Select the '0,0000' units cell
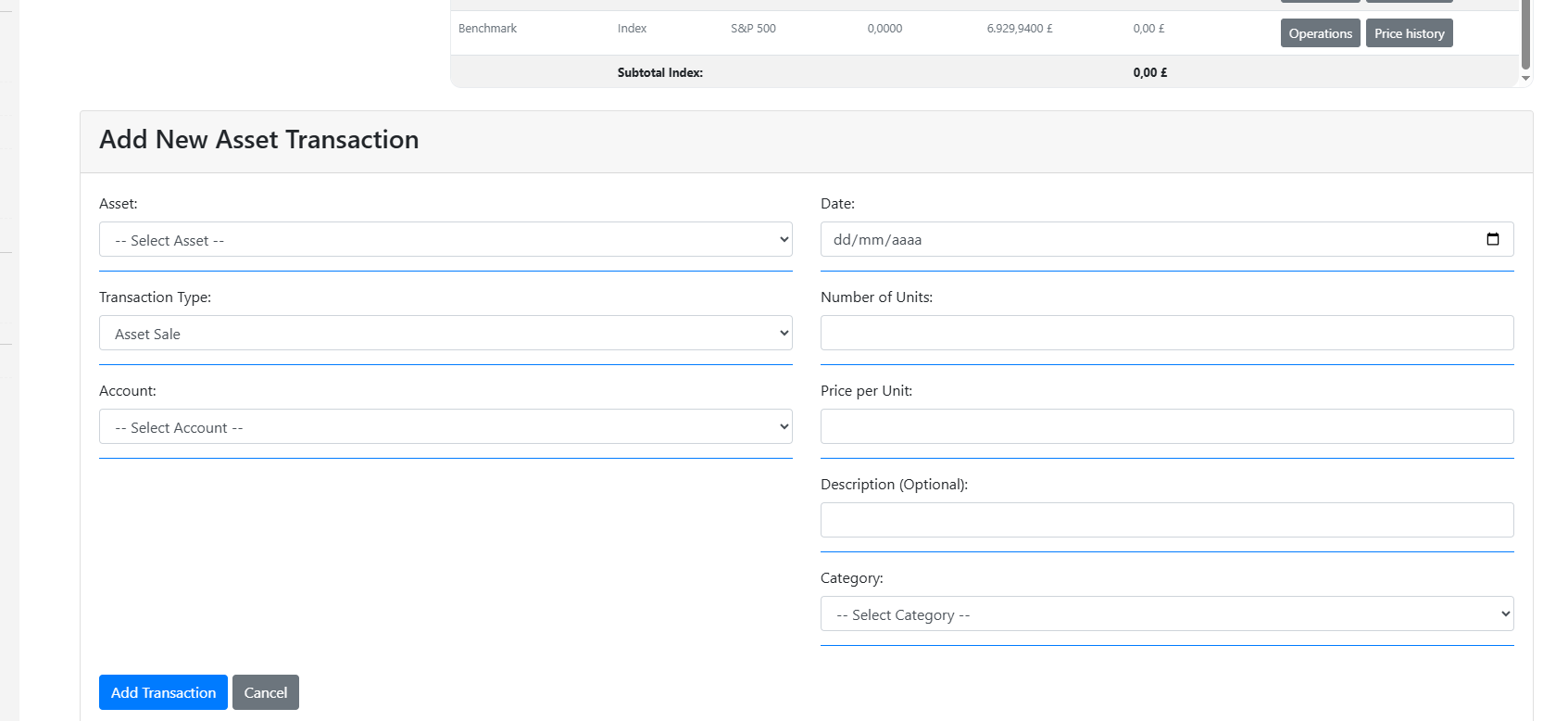 [x=884, y=29]
